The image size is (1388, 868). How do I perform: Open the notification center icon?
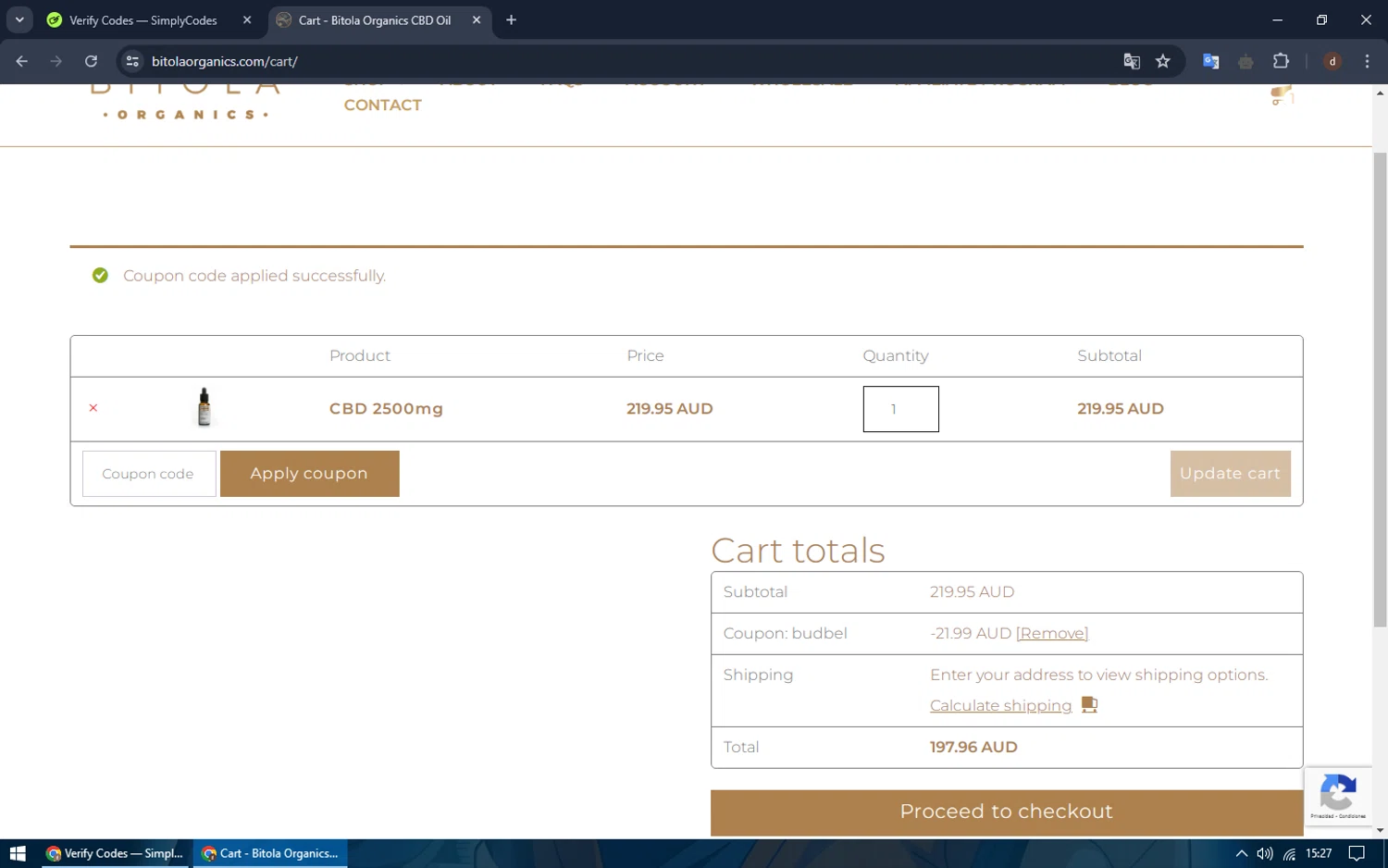click(1357, 853)
